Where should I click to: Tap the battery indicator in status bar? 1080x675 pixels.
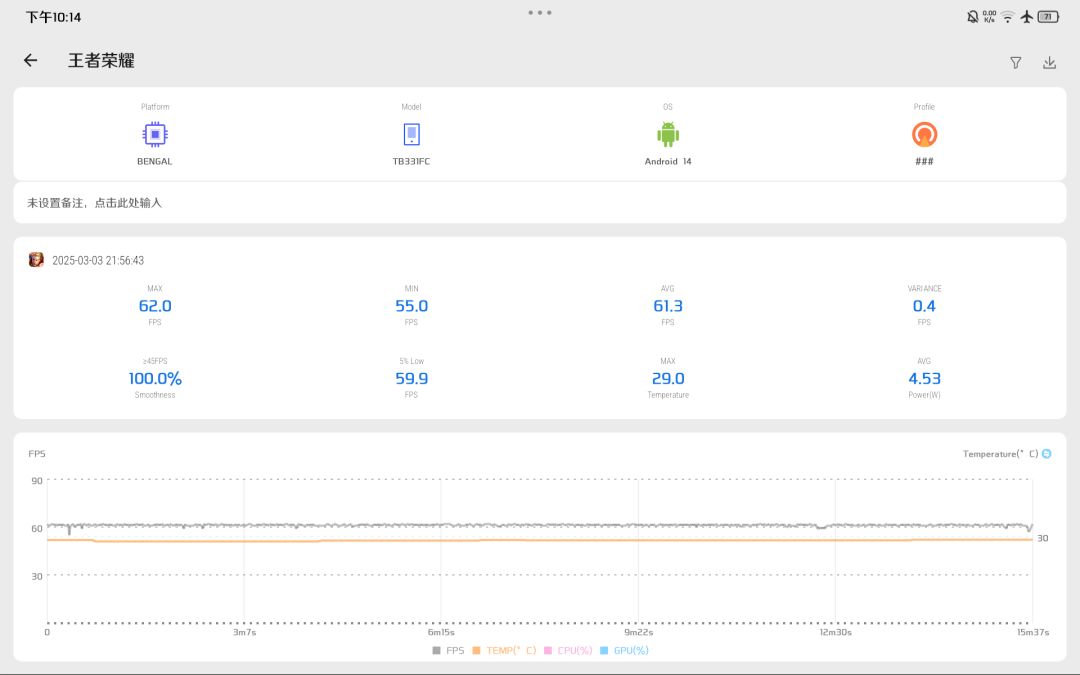(1048, 17)
